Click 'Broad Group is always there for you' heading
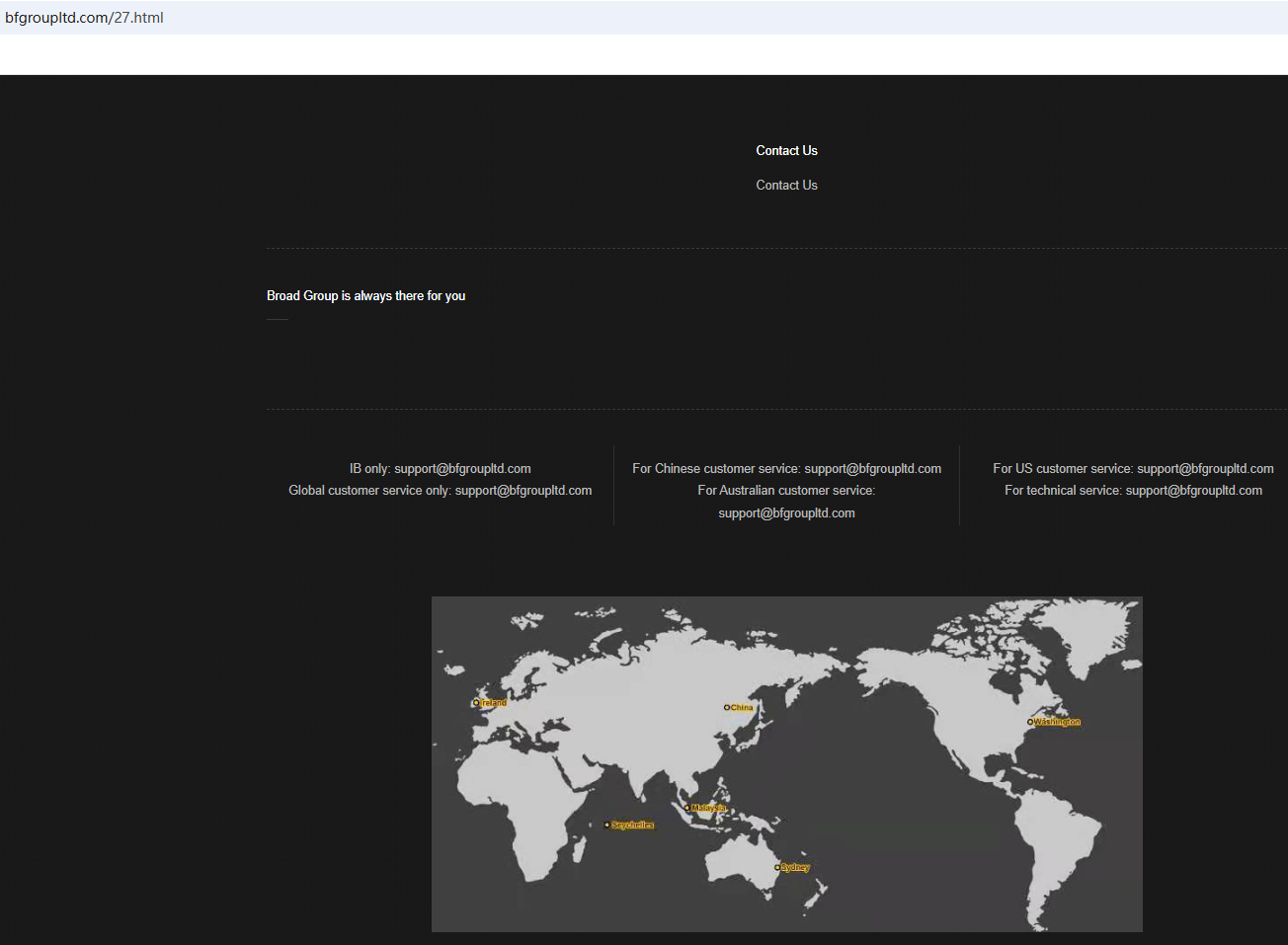The height and width of the screenshot is (945, 1288). pyautogui.click(x=365, y=295)
